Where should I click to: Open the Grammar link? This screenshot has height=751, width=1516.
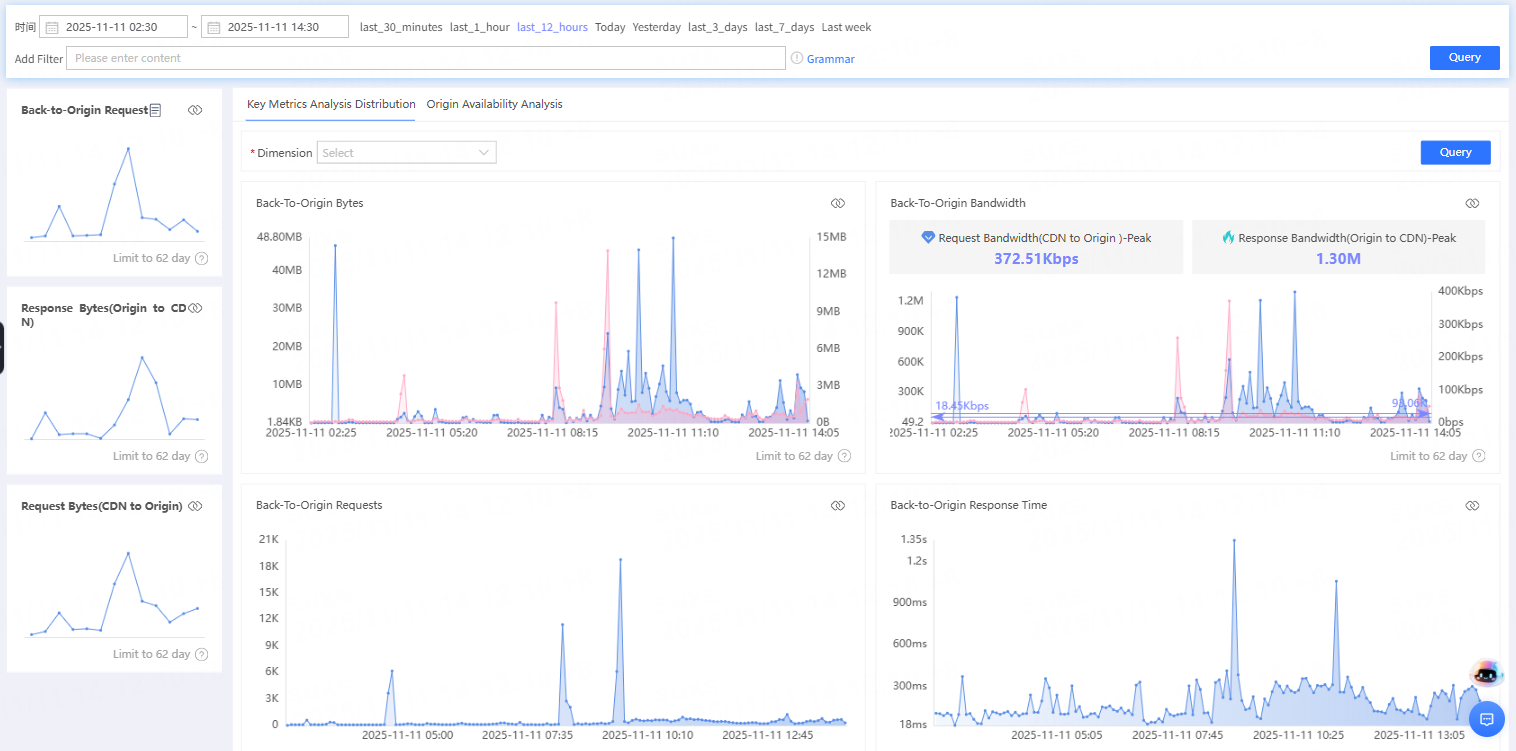pyautogui.click(x=830, y=59)
